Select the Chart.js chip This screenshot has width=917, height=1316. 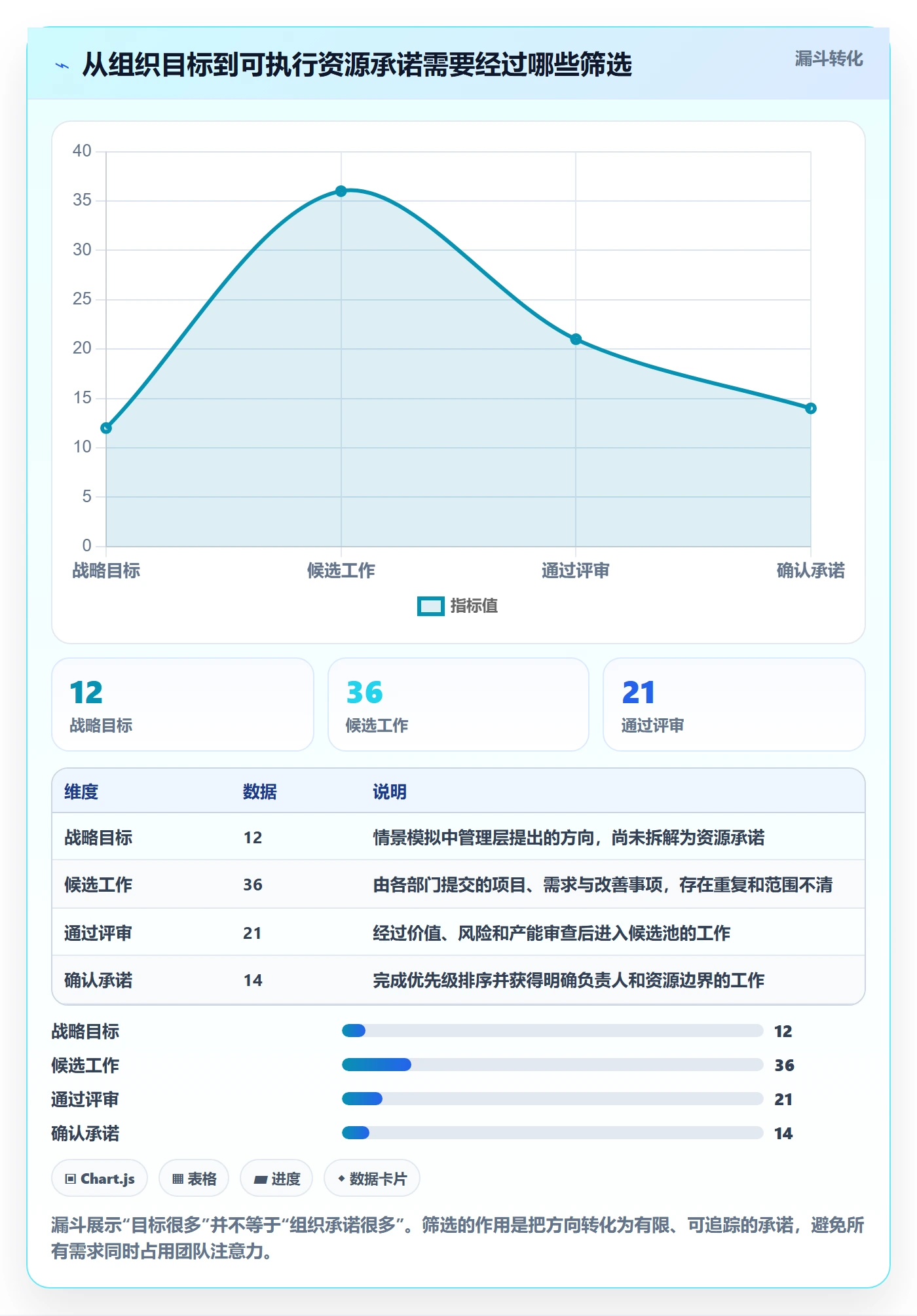100,1179
